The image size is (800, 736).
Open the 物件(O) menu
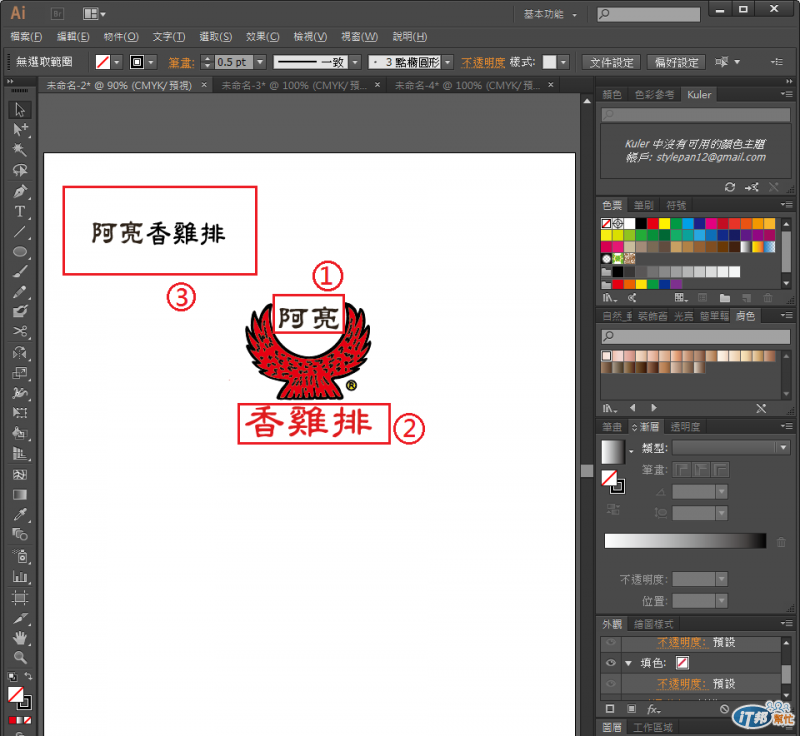pos(121,37)
